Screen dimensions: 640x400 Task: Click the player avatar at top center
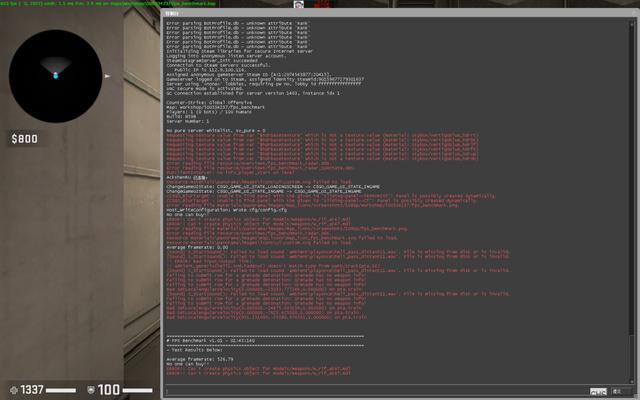point(299,5)
